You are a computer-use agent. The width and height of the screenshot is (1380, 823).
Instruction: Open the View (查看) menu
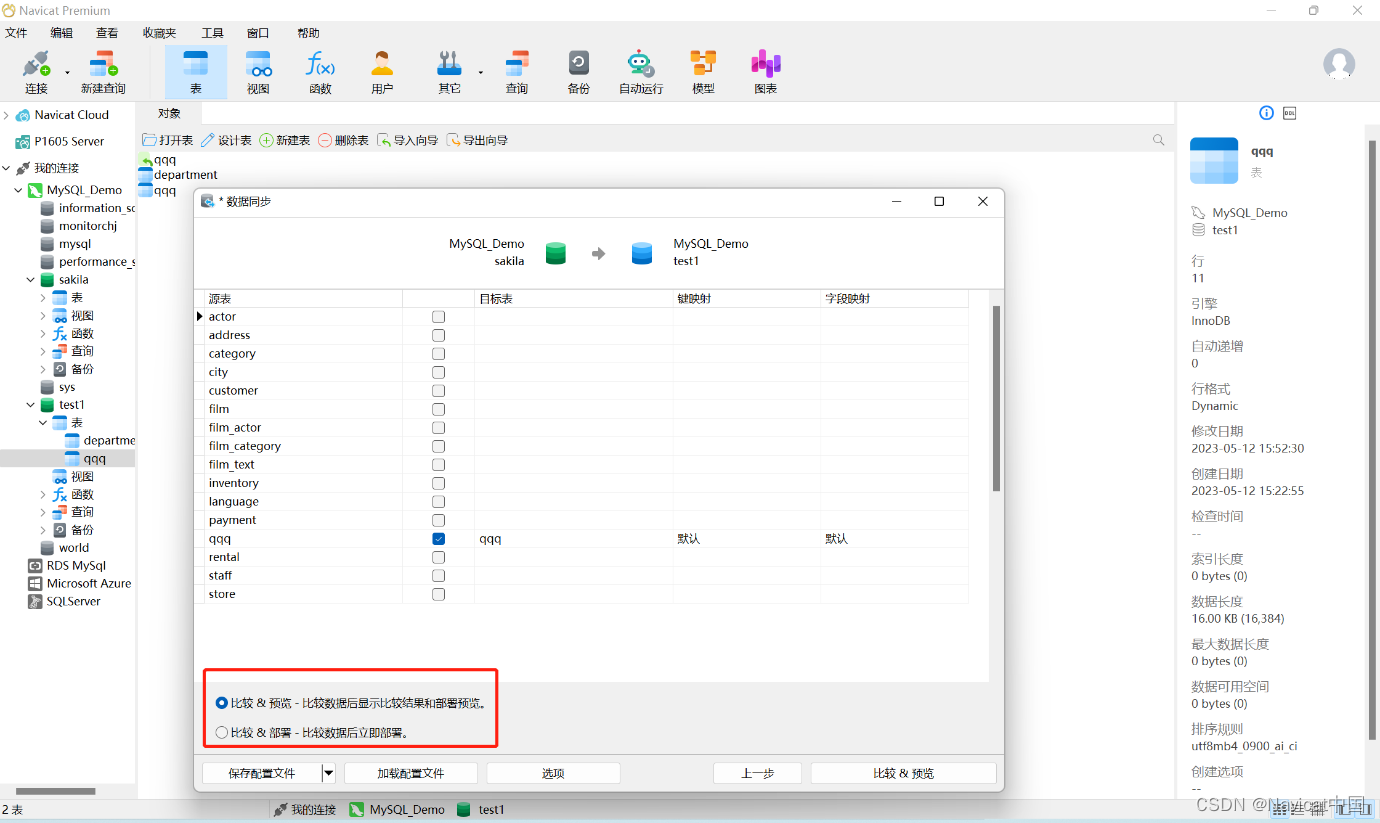pyautogui.click(x=107, y=33)
